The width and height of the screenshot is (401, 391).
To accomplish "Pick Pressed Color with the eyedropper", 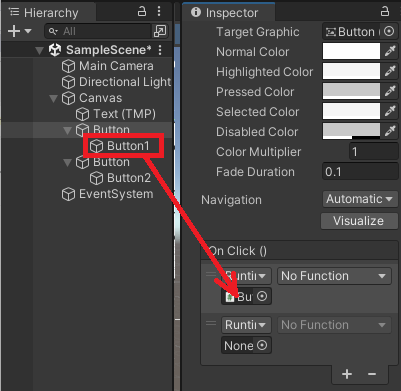I will tap(390, 91).
